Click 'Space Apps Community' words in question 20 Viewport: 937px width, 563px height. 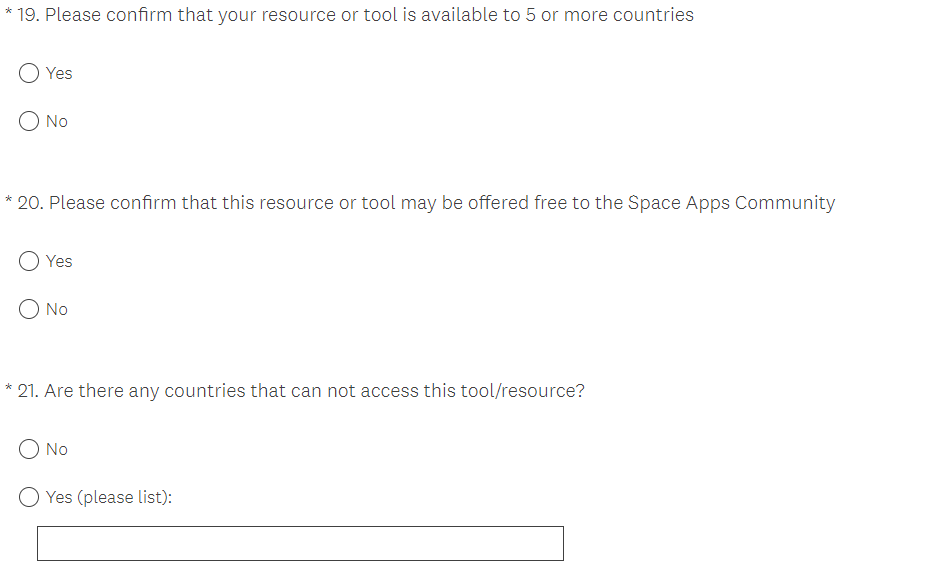[731, 203]
